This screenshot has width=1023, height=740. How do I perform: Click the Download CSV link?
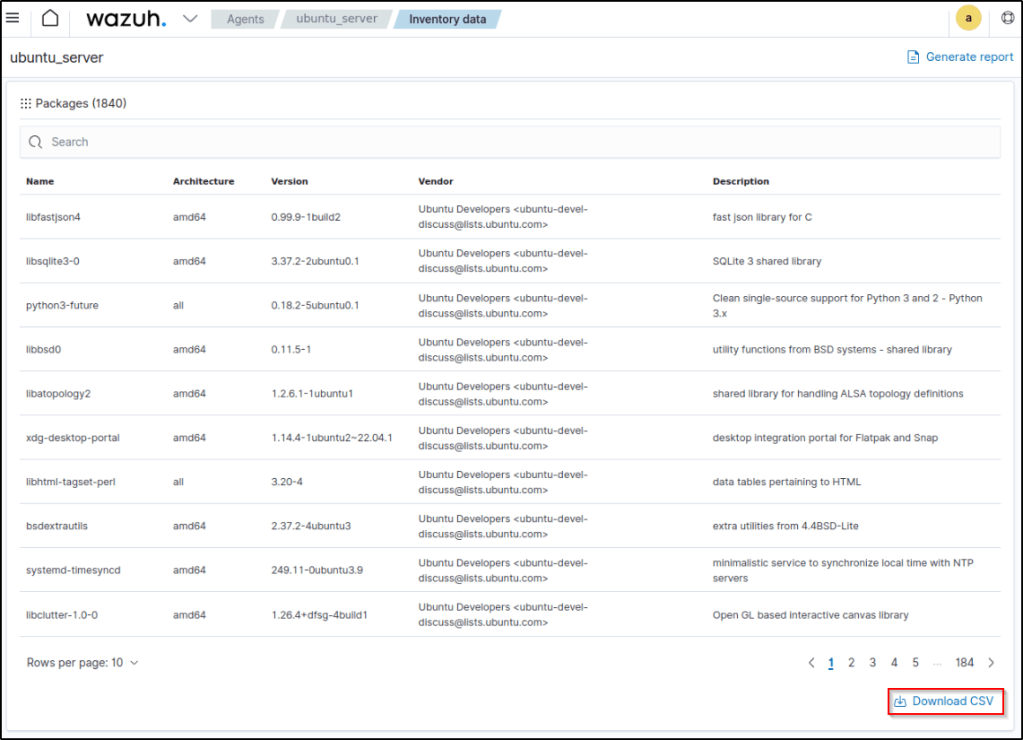(953, 702)
